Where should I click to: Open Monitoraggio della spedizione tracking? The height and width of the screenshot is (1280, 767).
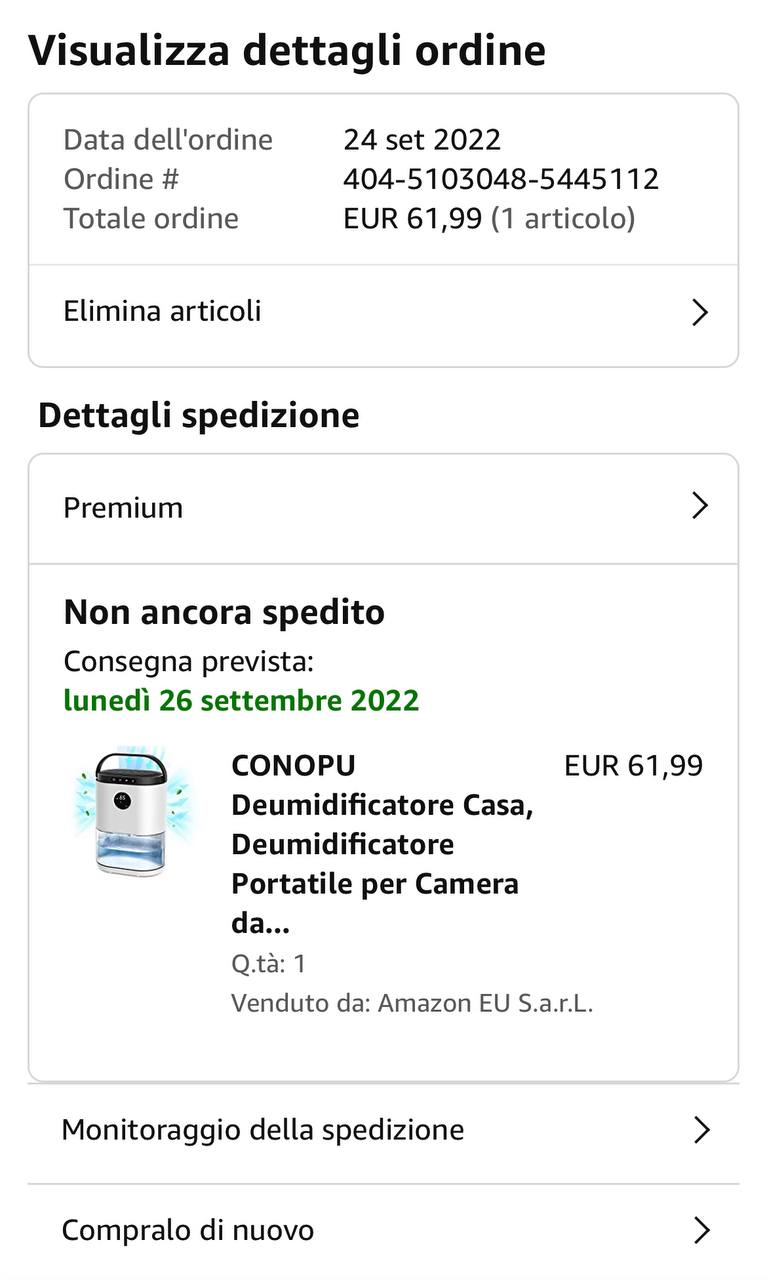point(263,1130)
